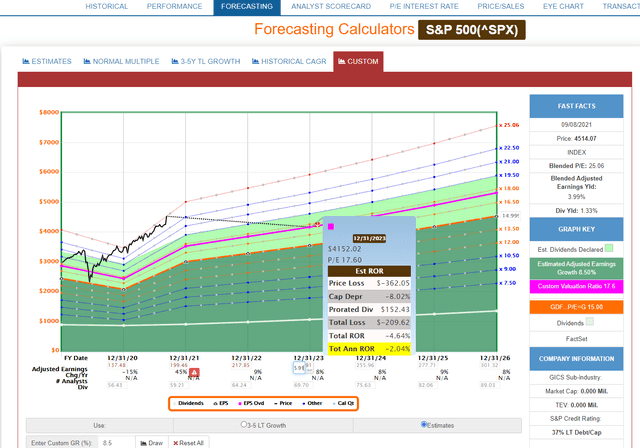Image resolution: width=640 pixels, height=448 pixels.
Task: Toggle EPS in the chart legend
Action: [x=221, y=403]
